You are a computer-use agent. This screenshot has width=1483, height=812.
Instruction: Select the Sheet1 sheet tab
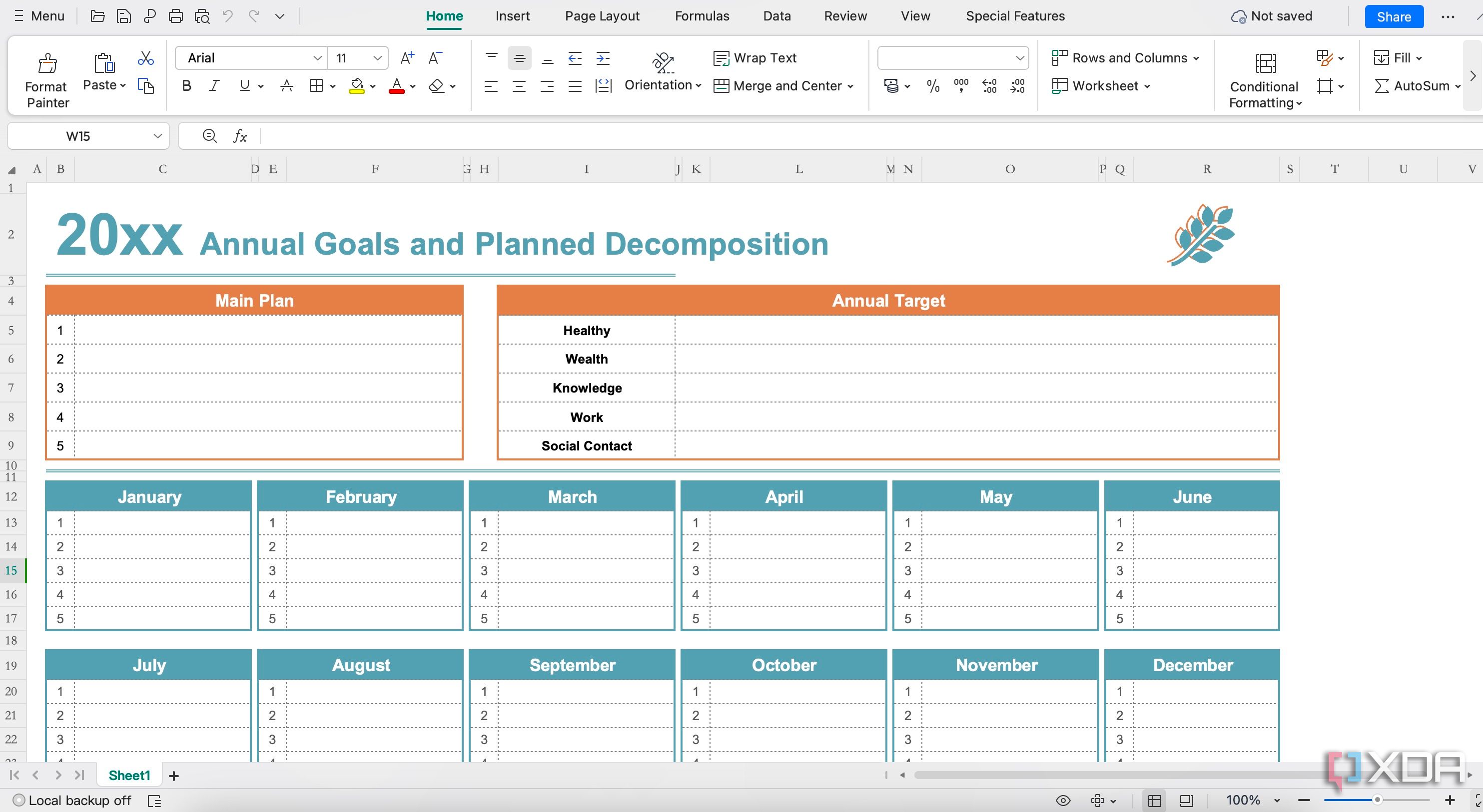[x=129, y=776]
